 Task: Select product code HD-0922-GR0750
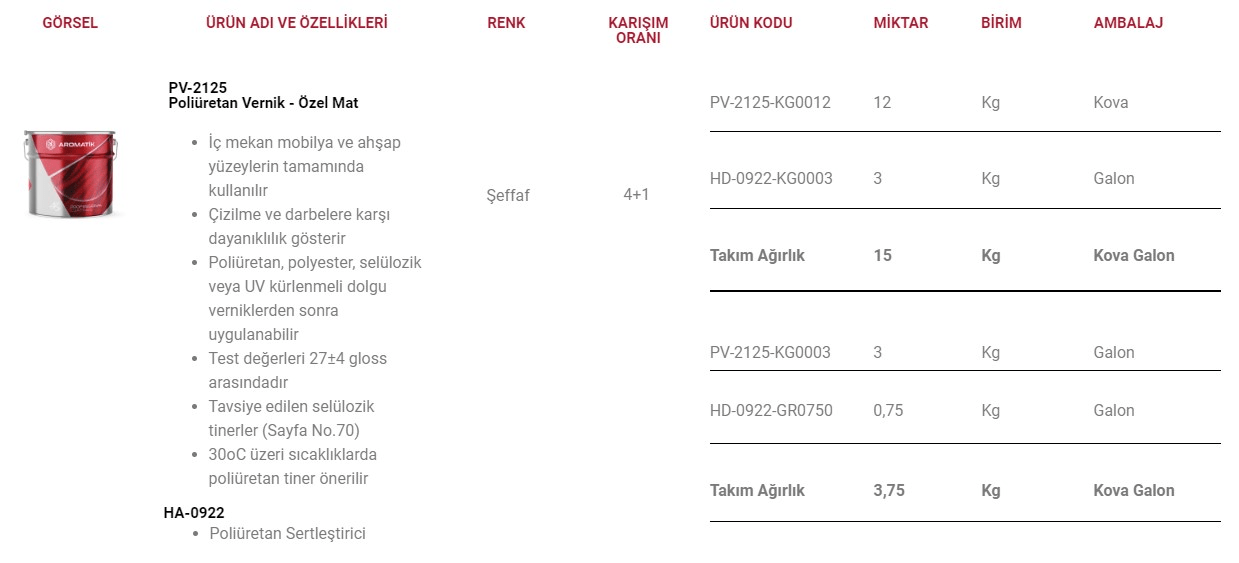click(771, 410)
